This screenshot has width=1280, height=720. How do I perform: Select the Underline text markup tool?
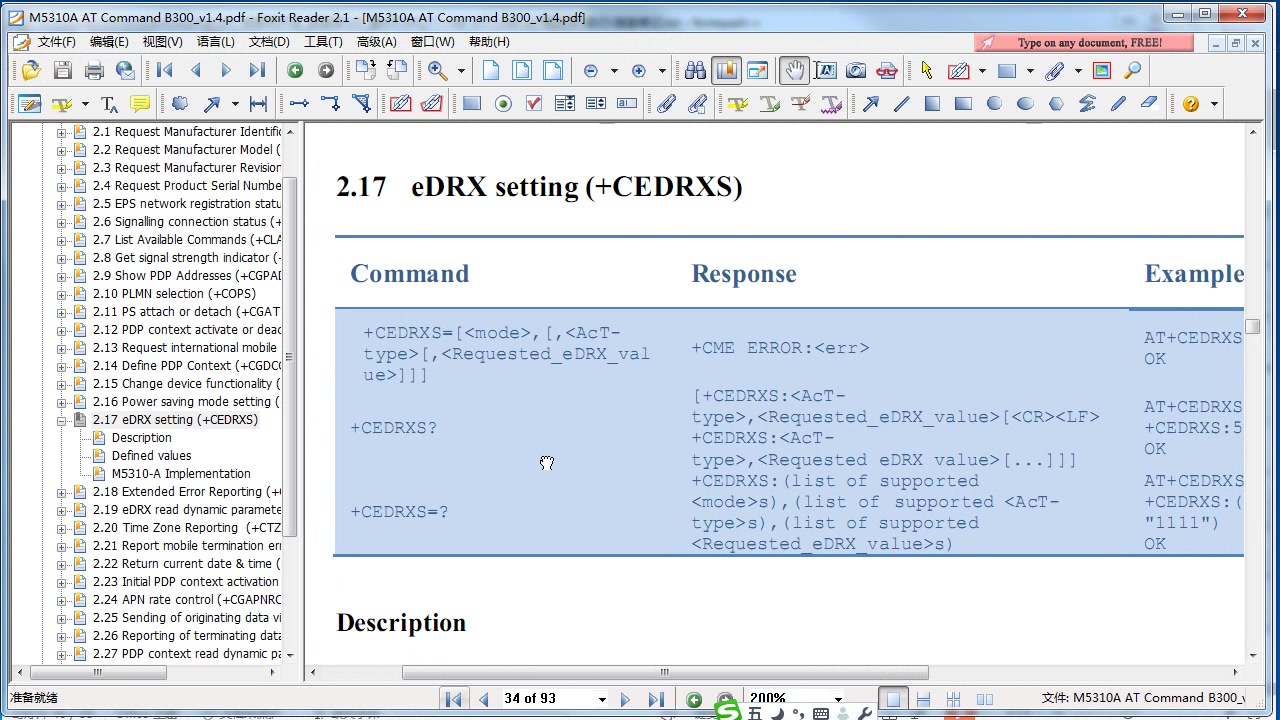[769, 103]
